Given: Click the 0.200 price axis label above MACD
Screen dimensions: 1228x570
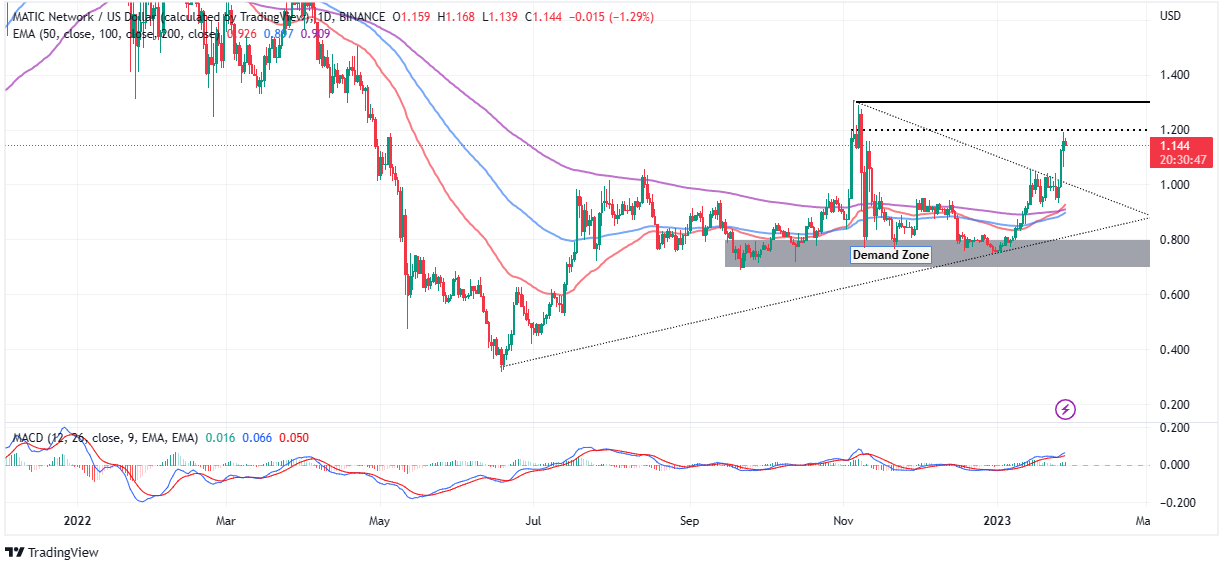Looking at the screenshot, I should (1174, 405).
